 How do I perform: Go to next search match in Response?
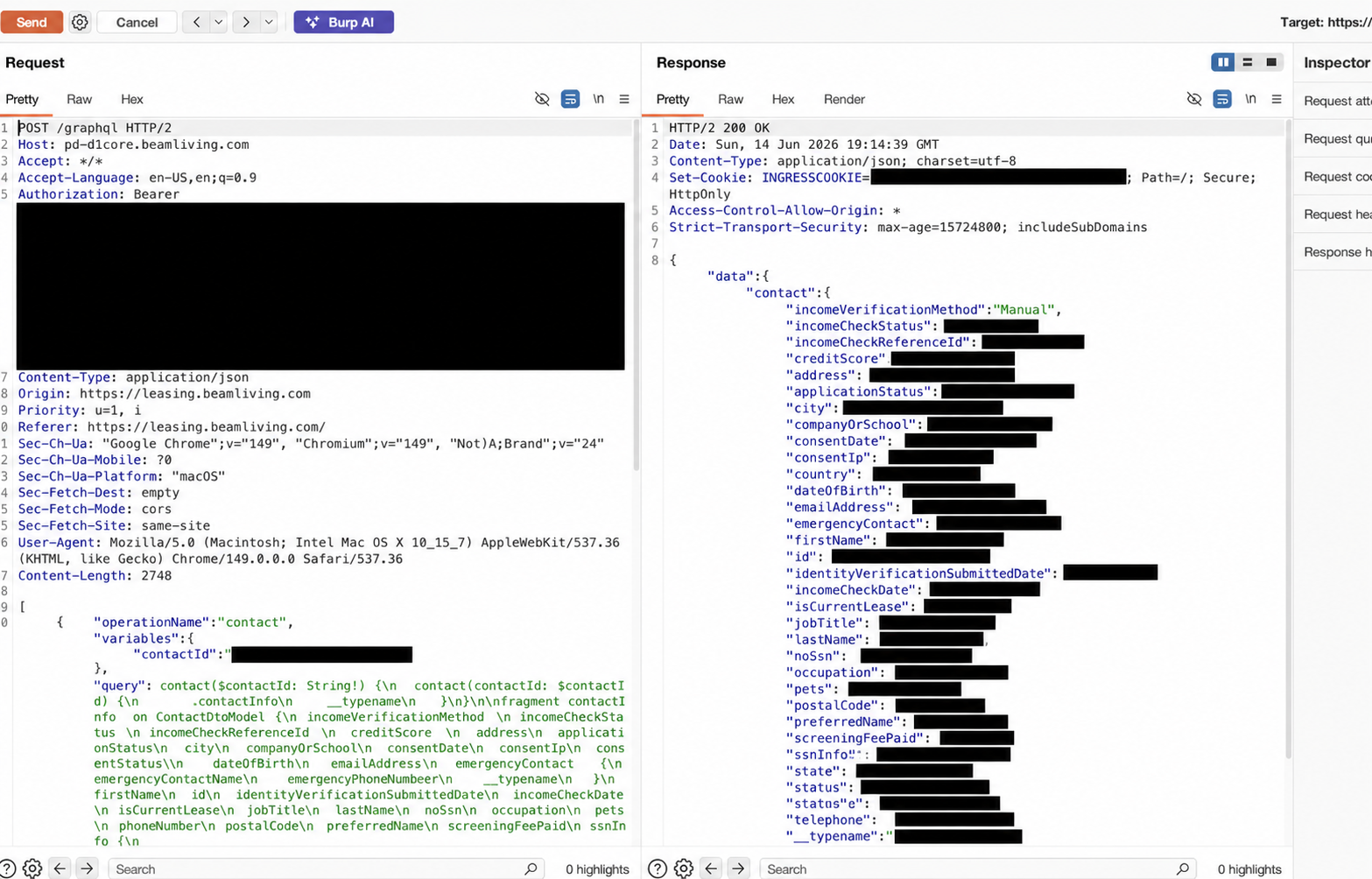(x=738, y=868)
